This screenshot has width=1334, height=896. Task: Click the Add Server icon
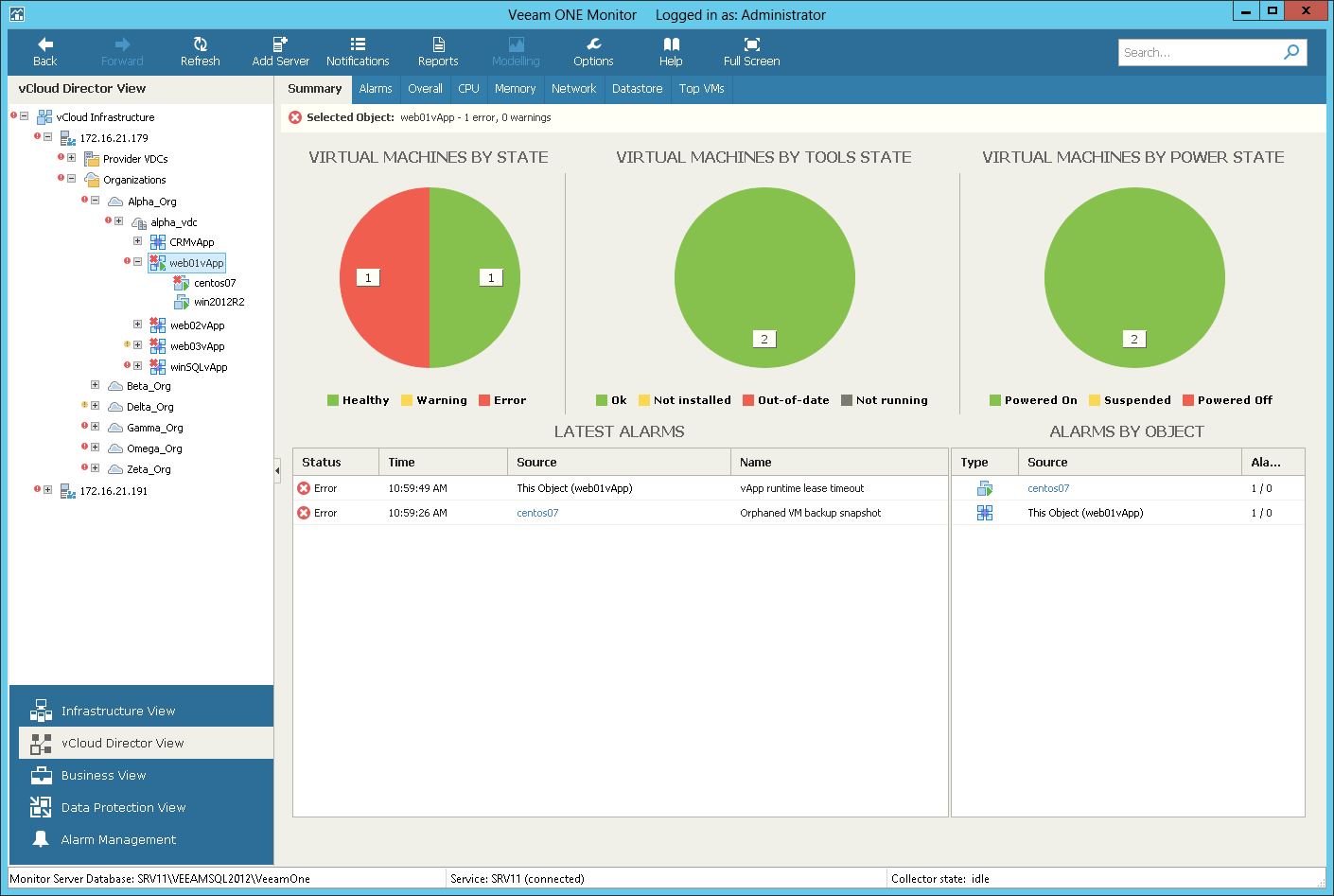tap(280, 44)
